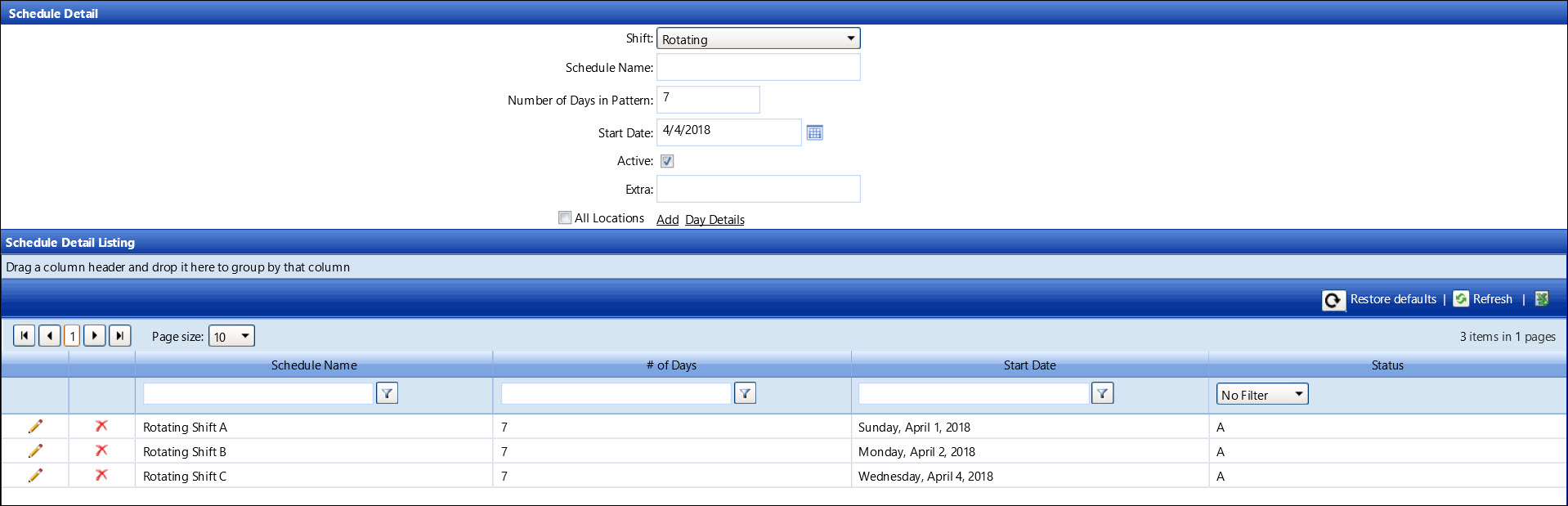Screen dimensions: 1568x506
Task: Go to the first page
Action: [25, 336]
